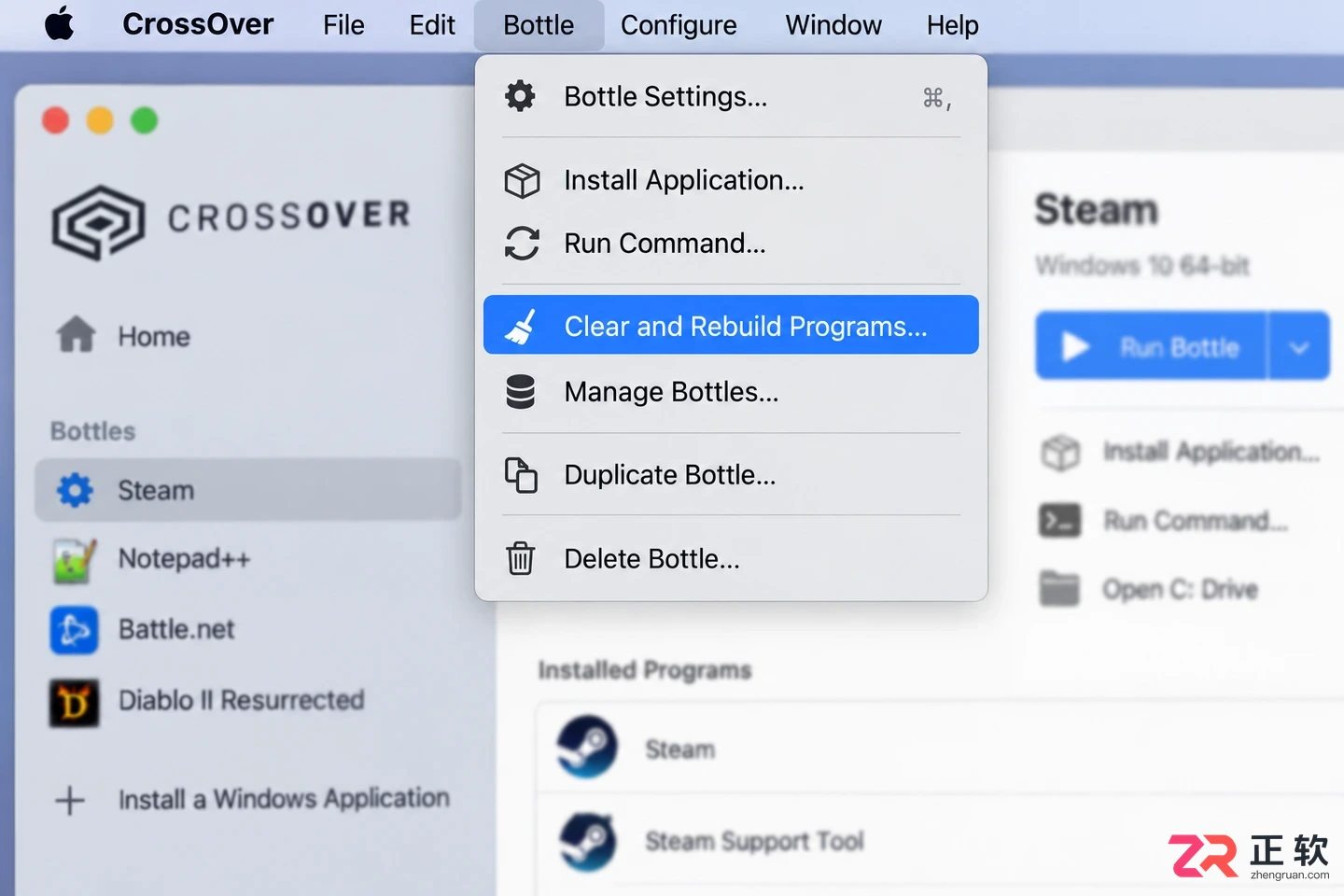This screenshot has height=896, width=1344.
Task: Click the Notepad++ bottle icon
Action: click(74, 560)
